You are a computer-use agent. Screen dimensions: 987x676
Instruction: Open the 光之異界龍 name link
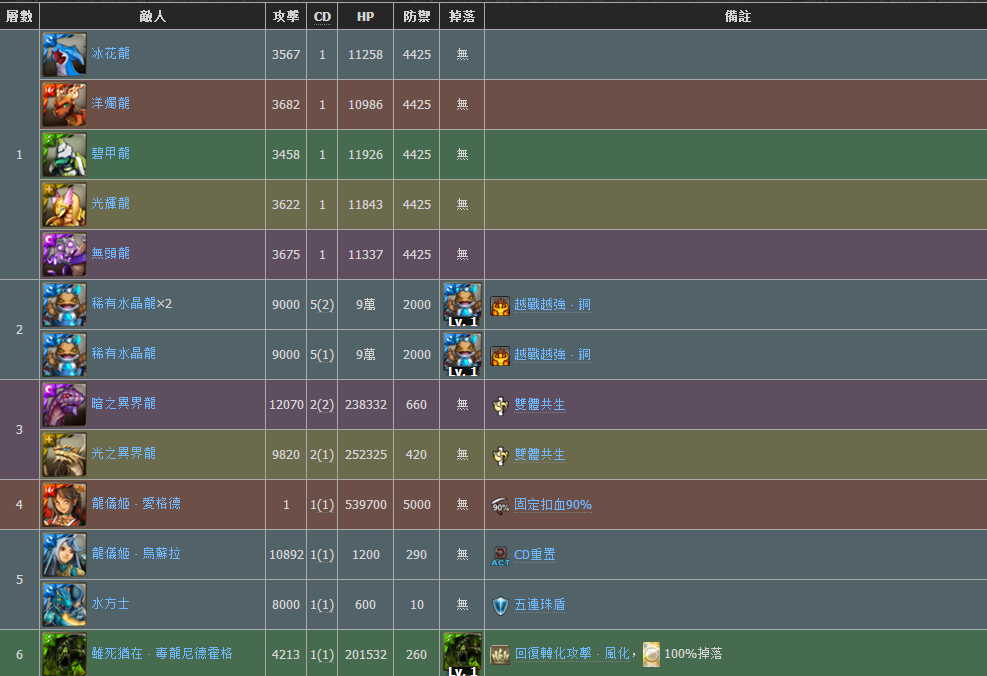click(124, 453)
